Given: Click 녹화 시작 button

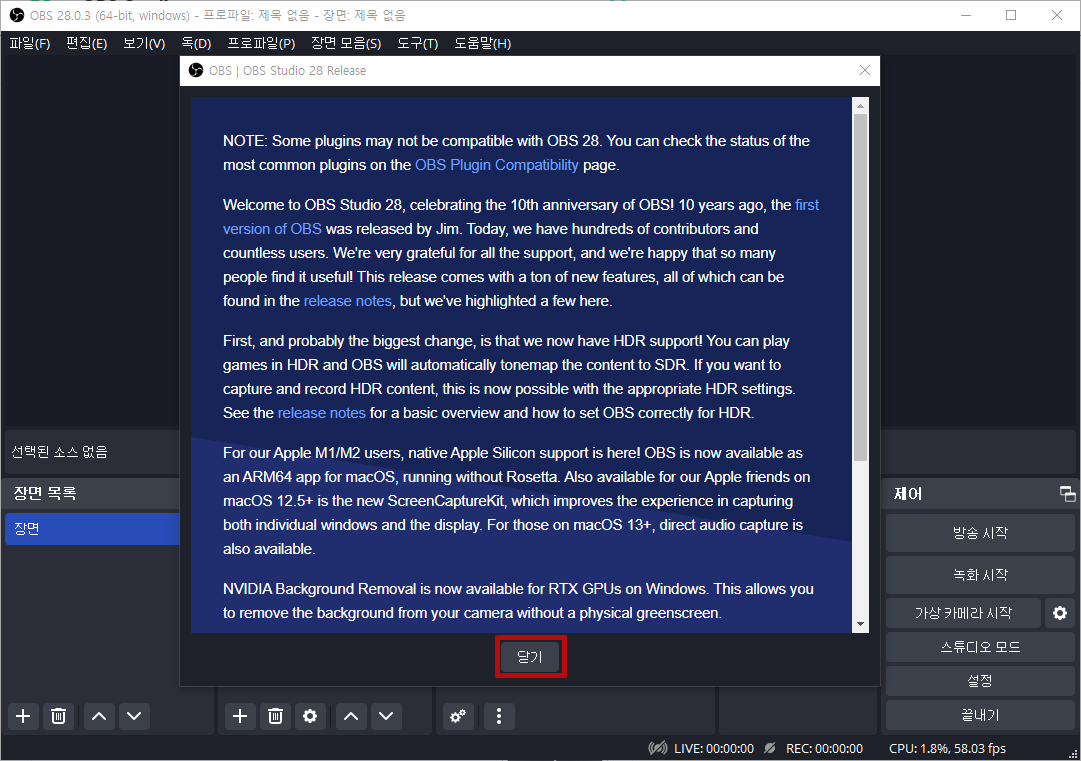Looking at the screenshot, I should pos(980,575).
